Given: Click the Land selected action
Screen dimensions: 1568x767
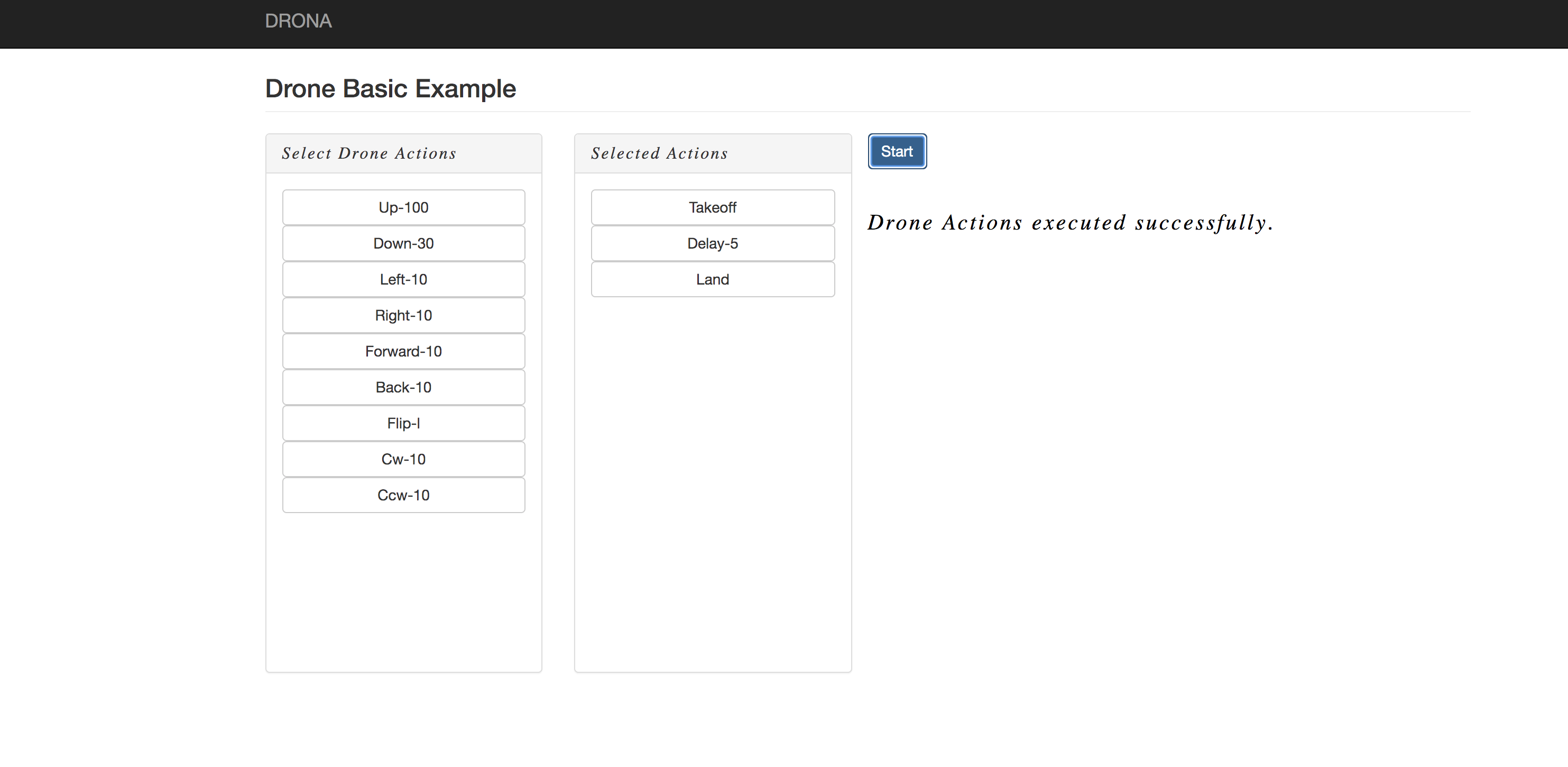Looking at the screenshot, I should [712, 279].
